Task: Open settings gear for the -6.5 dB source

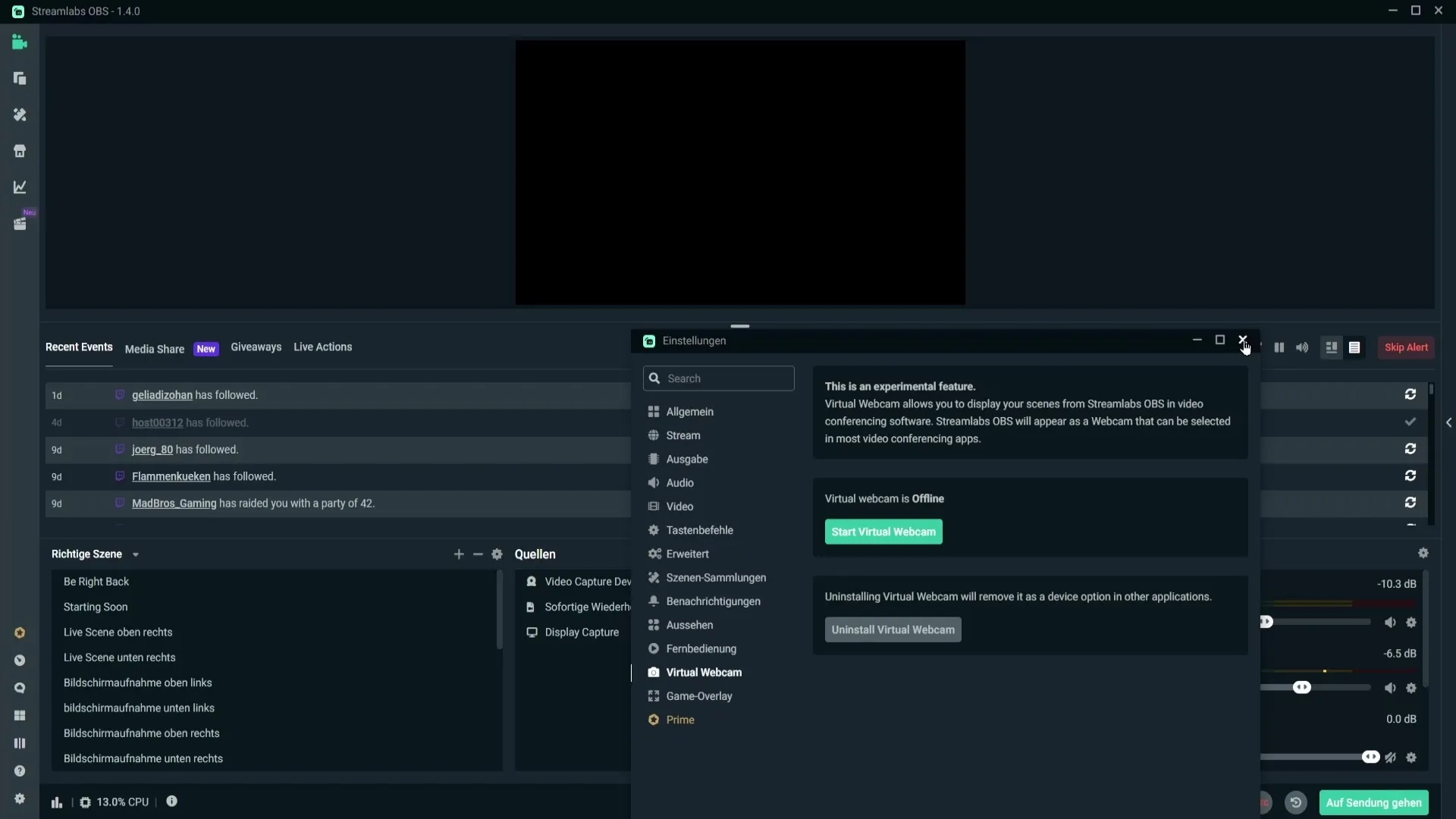Action: tap(1411, 689)
